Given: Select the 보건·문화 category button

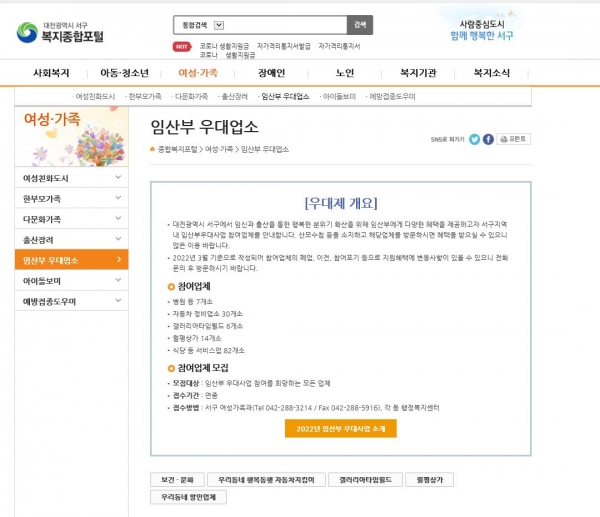Looking at the screenshot, I should coord(177,479).
